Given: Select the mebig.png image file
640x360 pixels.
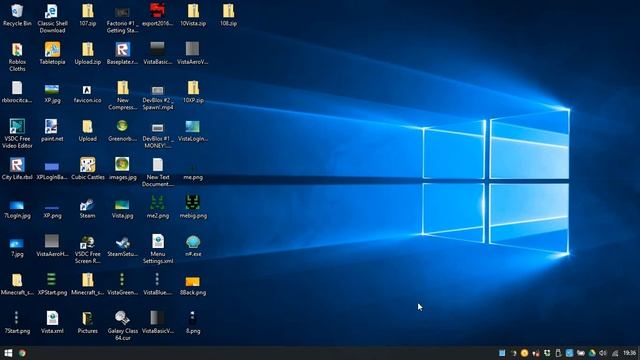Looking at the screenshot, I should [193, 207].
